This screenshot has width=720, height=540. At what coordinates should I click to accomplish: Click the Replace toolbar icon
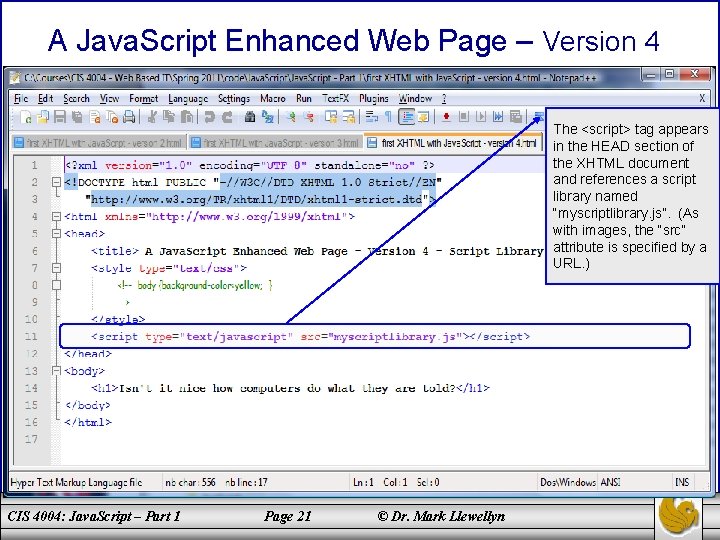[267, 117]
